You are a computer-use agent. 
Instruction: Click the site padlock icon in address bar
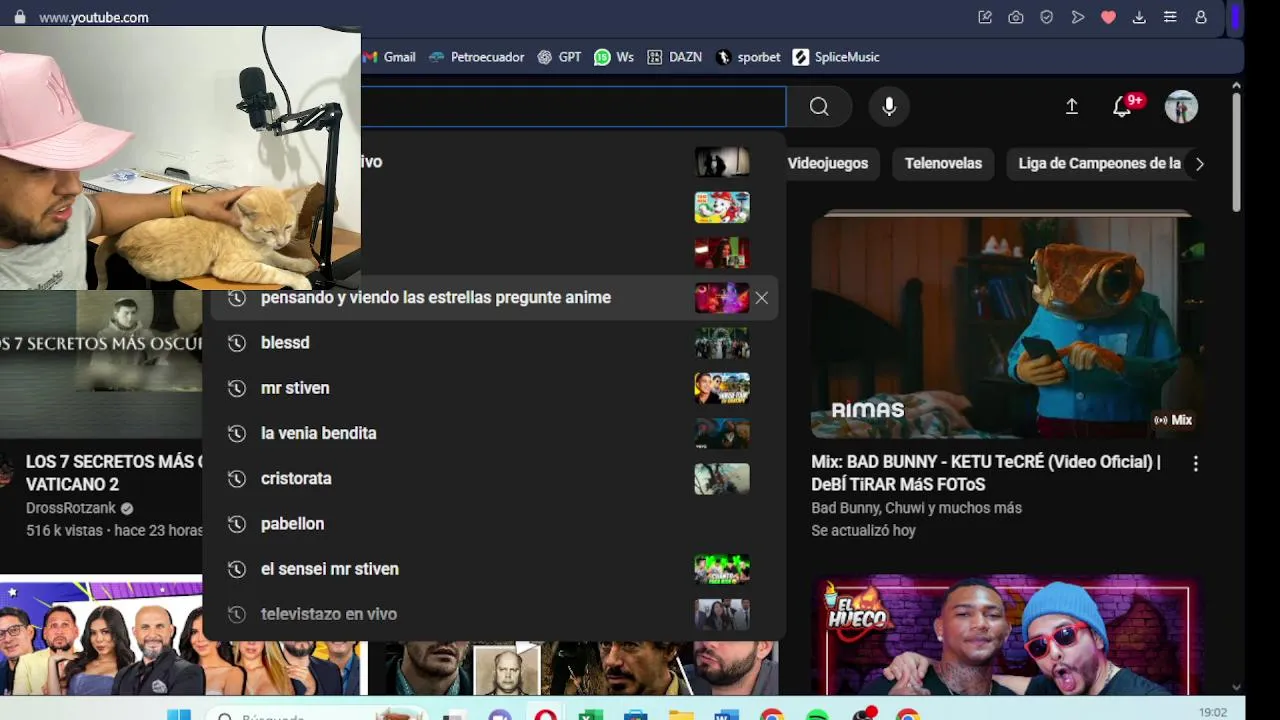coord(20,17)
